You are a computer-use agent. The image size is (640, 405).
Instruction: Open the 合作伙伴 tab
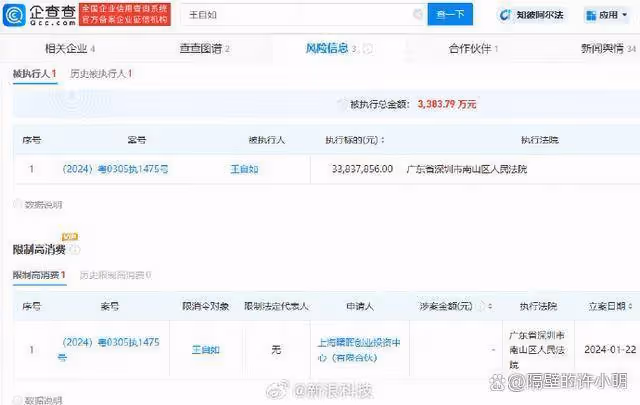[473, 49]
